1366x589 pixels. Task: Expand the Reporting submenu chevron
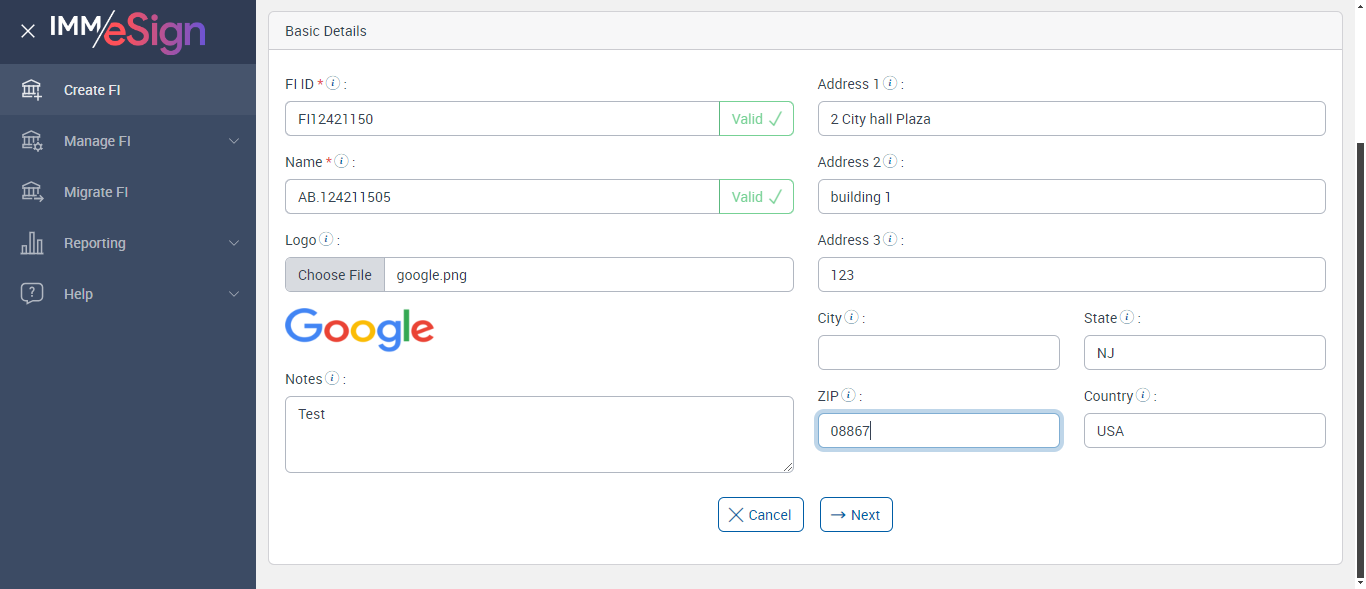pyautogui.click(x=234, y=243)
